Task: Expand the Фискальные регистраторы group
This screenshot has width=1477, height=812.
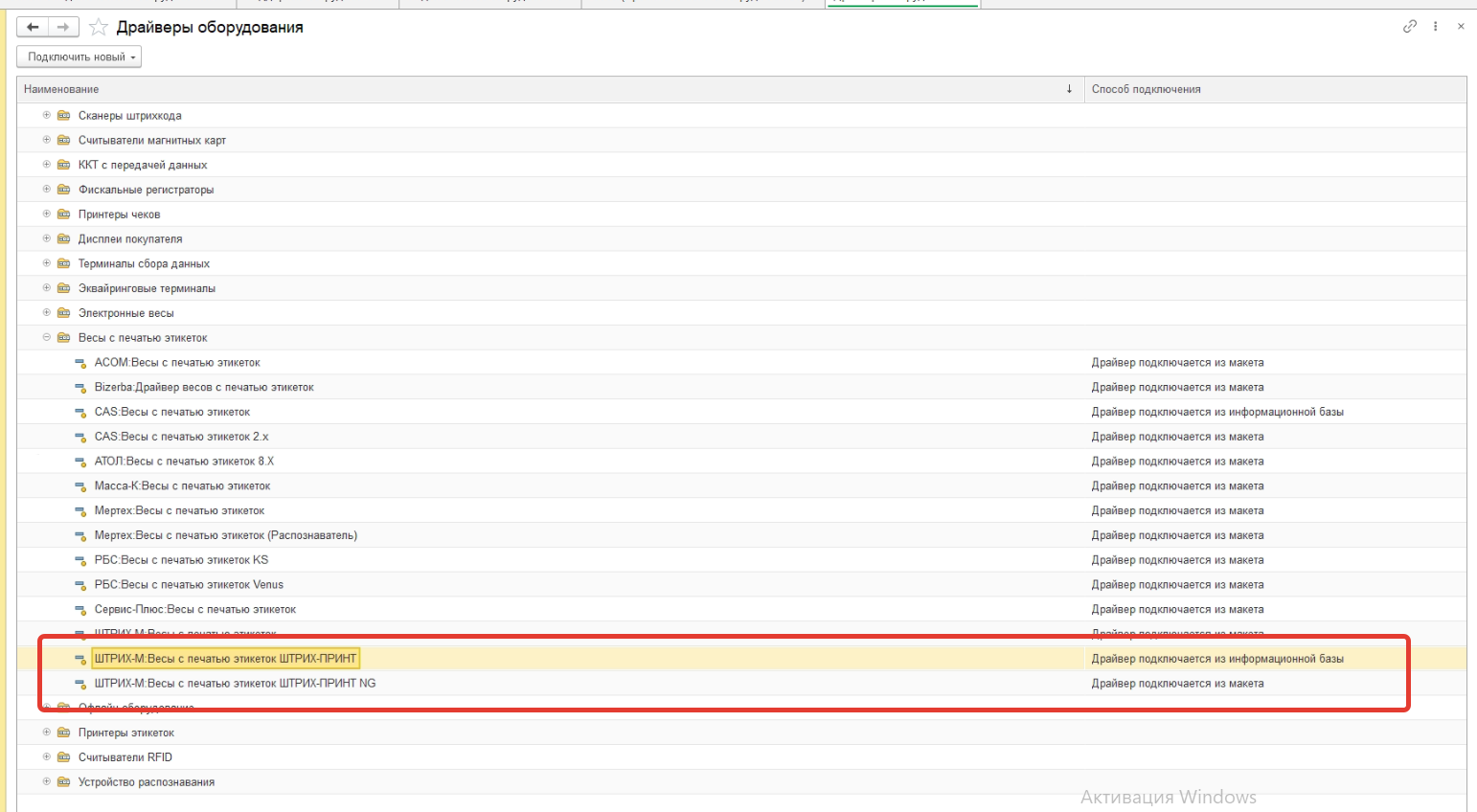Action: point(46,190)
